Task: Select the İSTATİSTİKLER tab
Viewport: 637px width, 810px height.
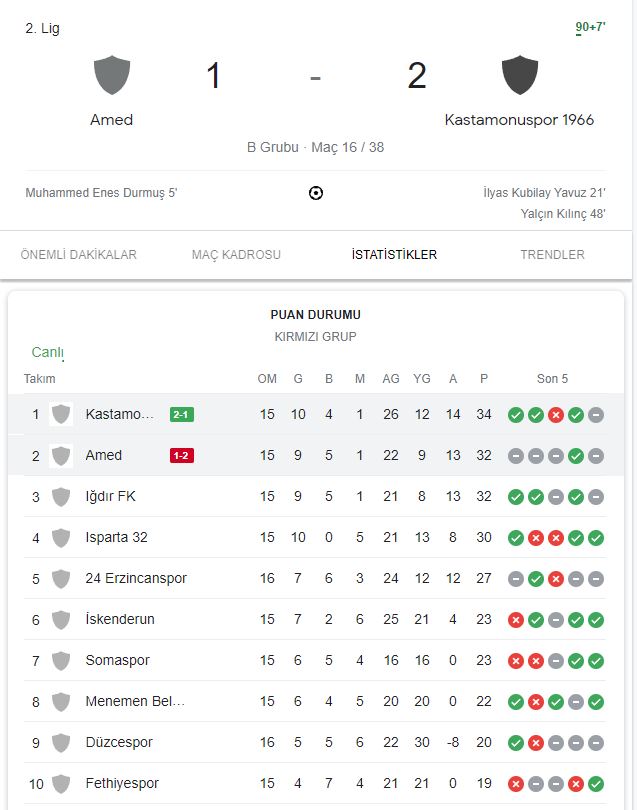Action: [394, 255]
